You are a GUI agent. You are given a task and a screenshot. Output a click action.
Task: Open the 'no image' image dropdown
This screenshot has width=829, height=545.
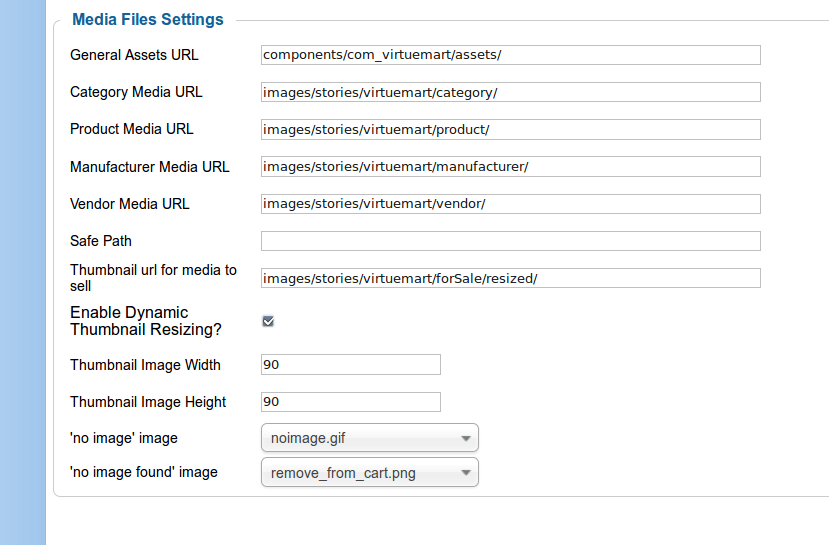pyautogui.click(x=370, y=438)
